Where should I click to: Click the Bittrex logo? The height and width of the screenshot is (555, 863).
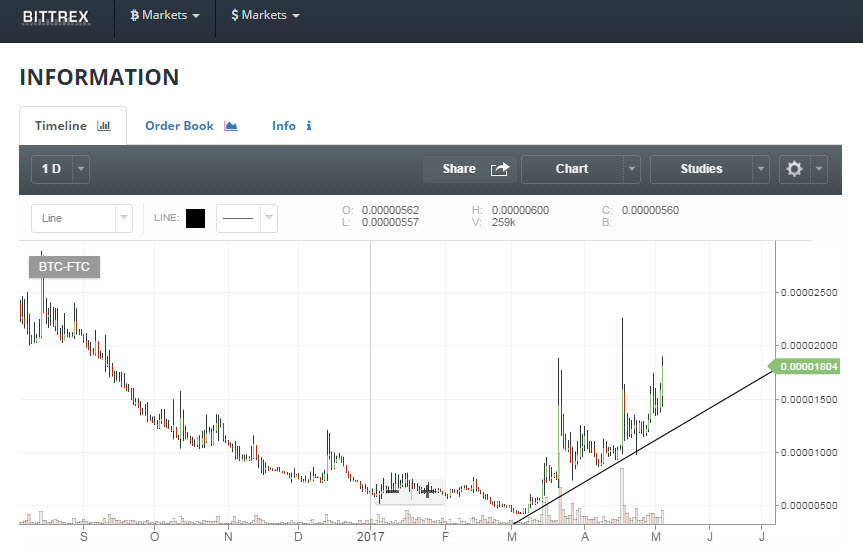tap(56, 17)
